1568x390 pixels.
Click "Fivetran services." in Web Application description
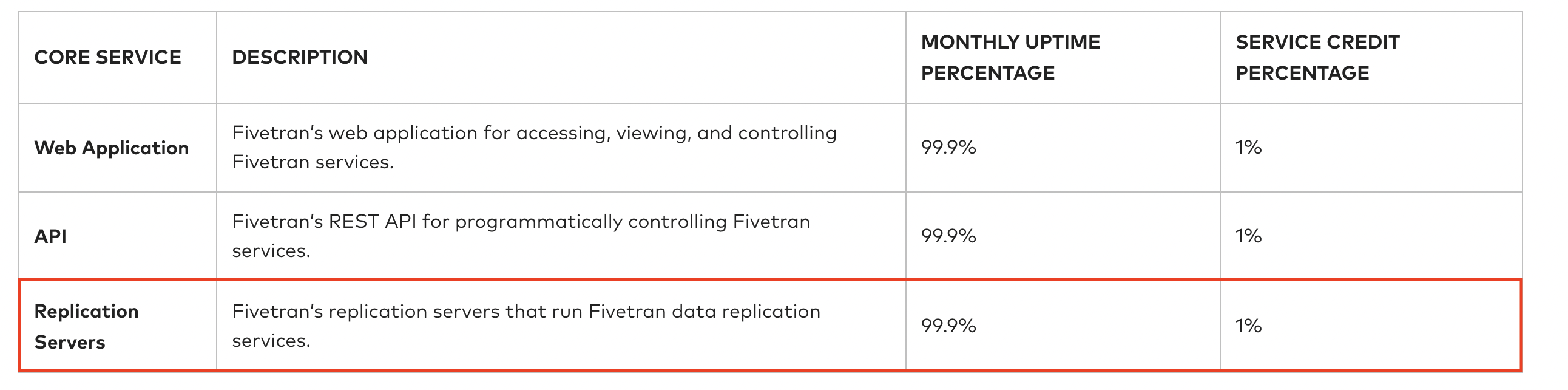coord(313,162)
